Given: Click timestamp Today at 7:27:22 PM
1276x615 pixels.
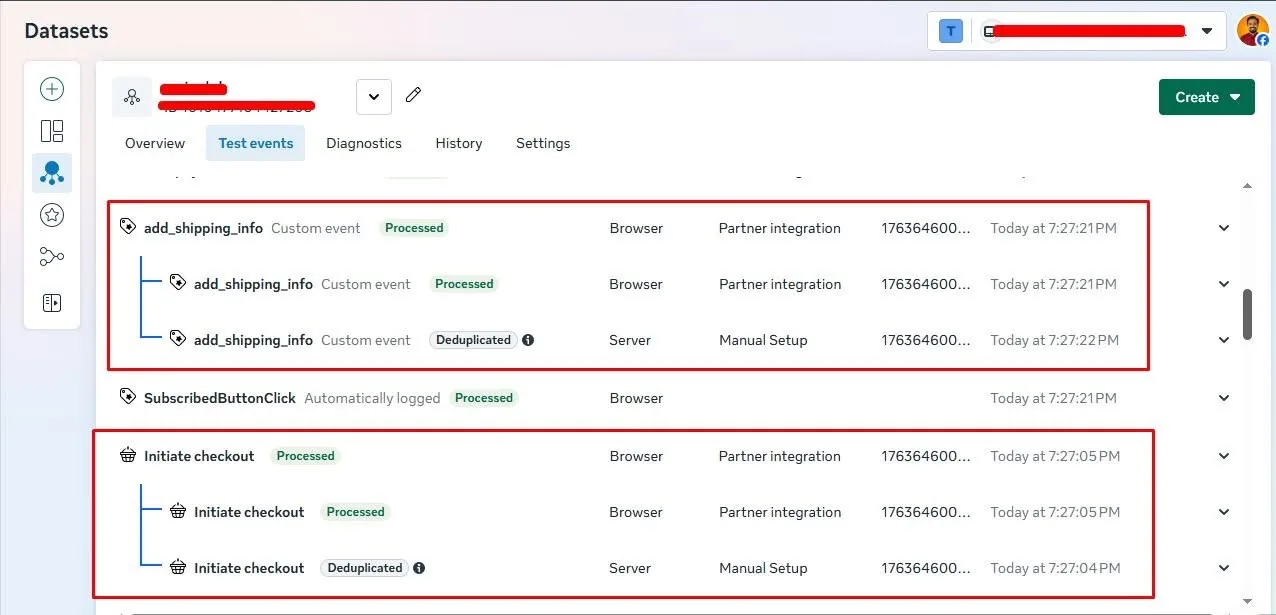Looking at the screenshot, I should pos(1055,340).
